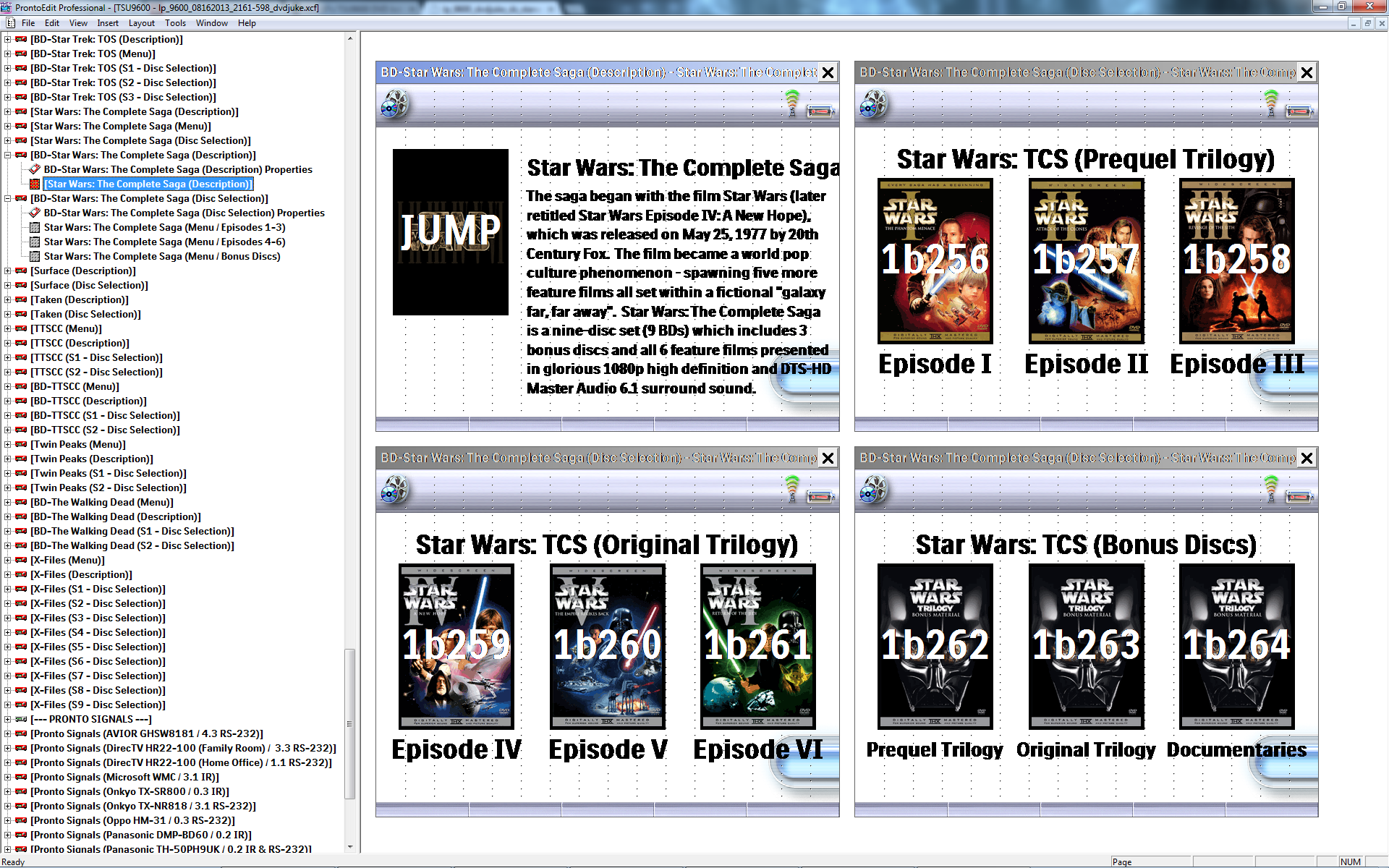Expand TTSCC (Menu) tree node
The height and width of the screenshot is (868, 1389).
point(7,328)
